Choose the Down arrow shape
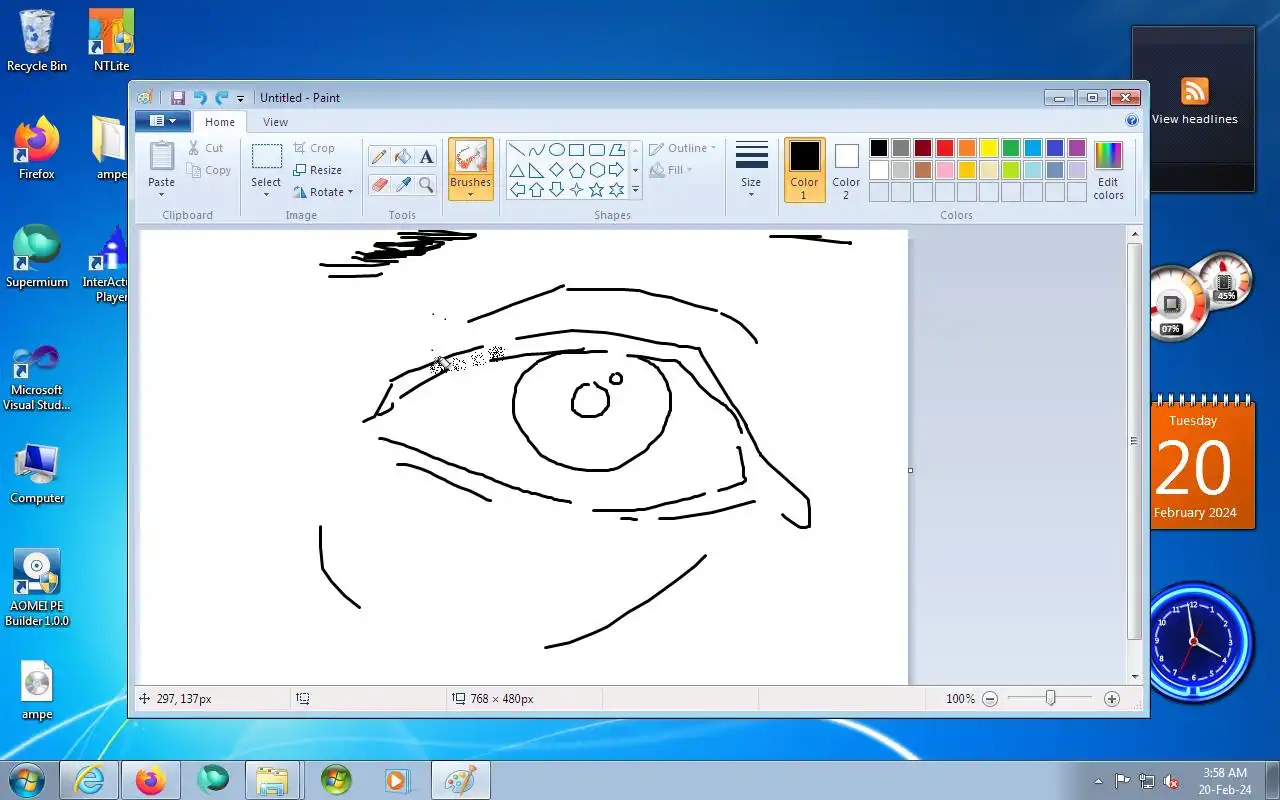The height and width of the screenshot is (800, 1280). click(x=557, y=189)
